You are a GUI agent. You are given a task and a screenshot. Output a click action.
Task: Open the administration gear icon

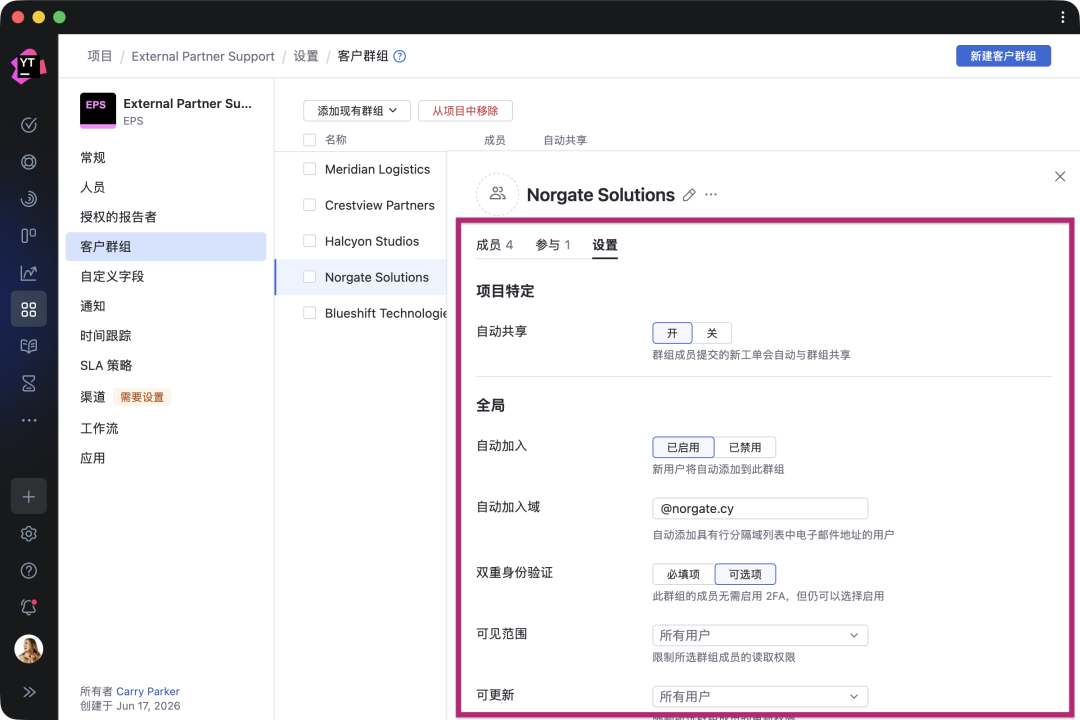(28, 534)
